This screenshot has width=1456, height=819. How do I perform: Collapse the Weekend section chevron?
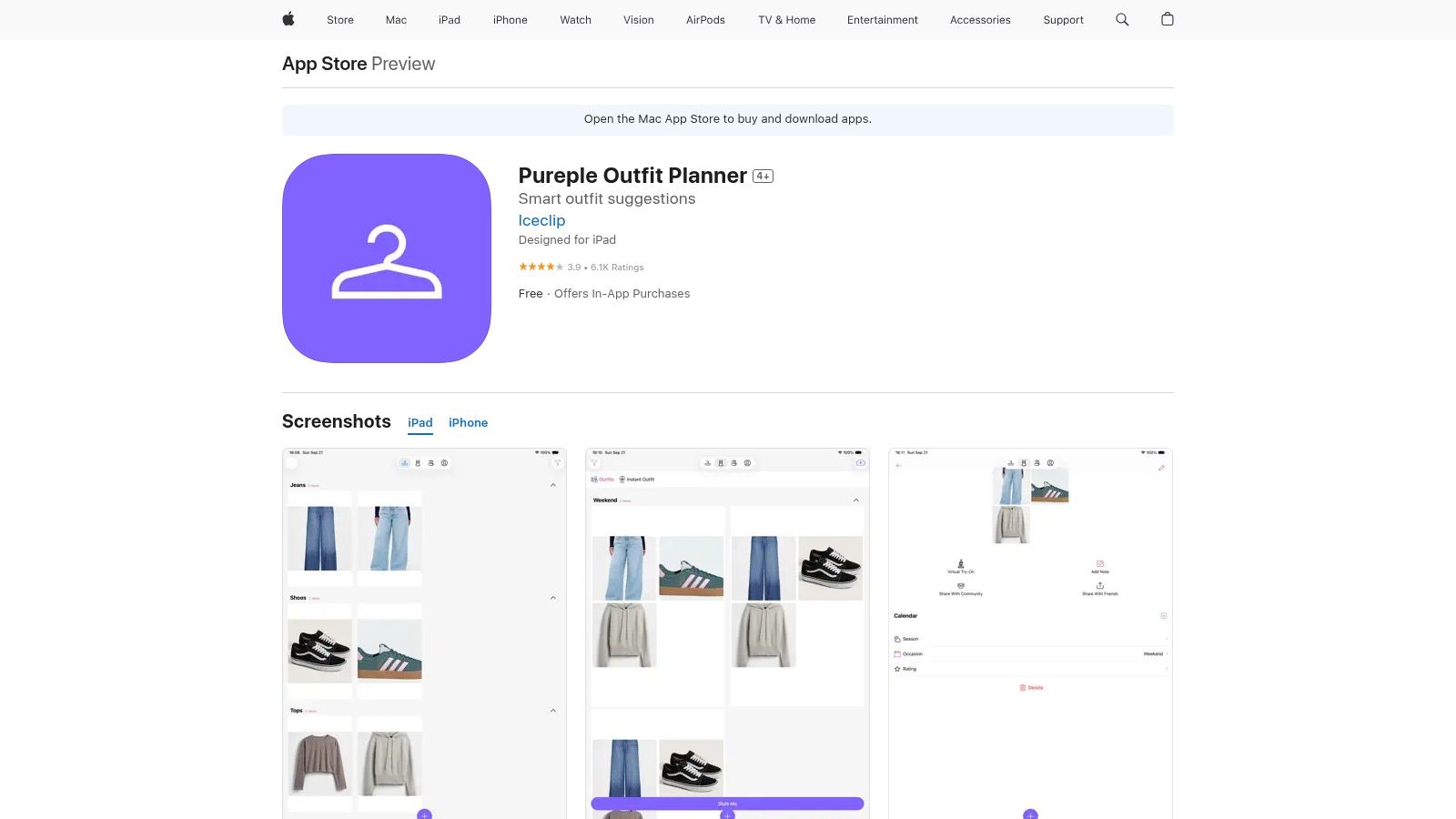(x=856, y=500)
